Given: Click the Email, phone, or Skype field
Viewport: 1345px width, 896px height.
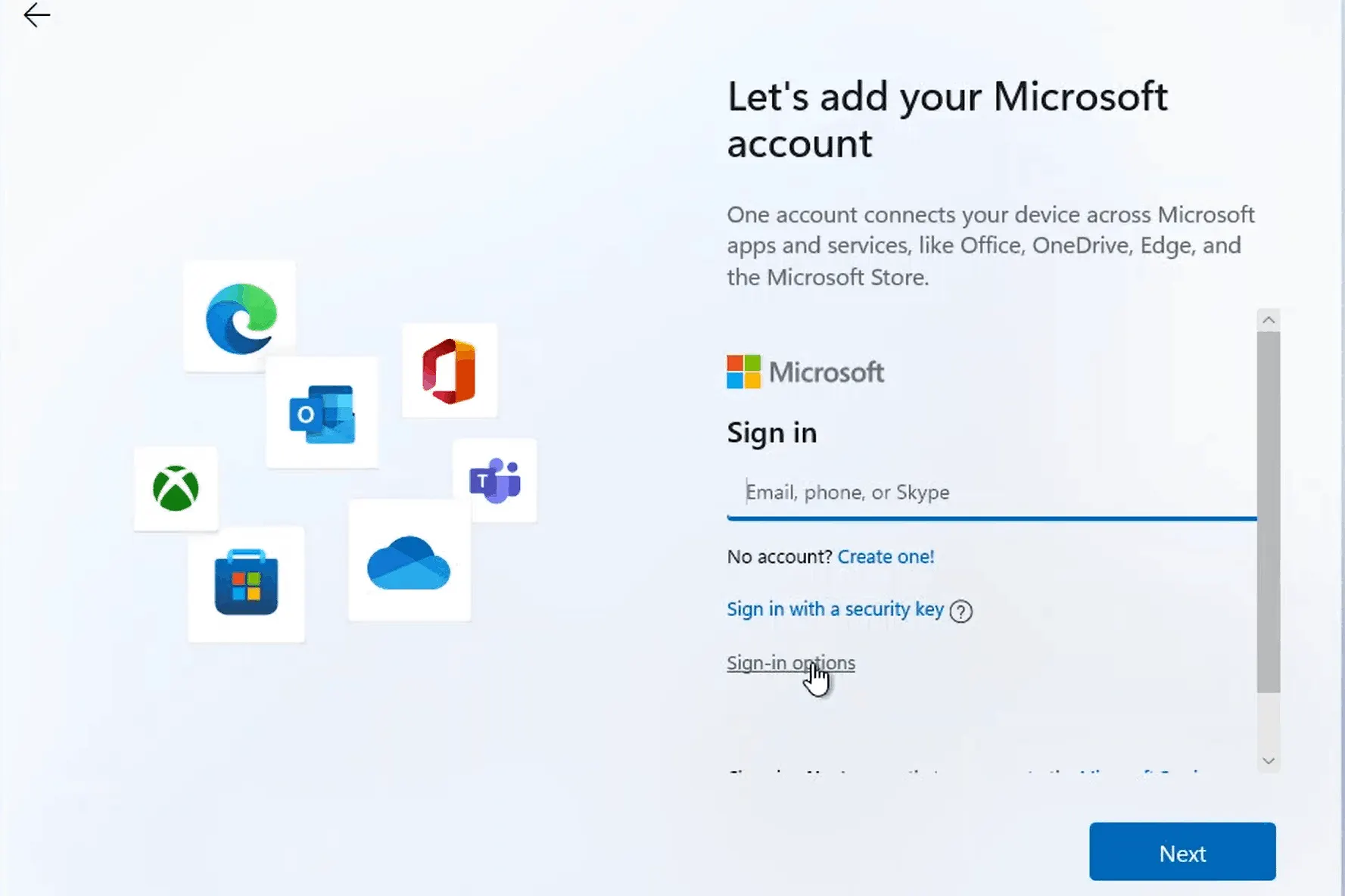Looking at the screenshot, I should pos(908,492).
